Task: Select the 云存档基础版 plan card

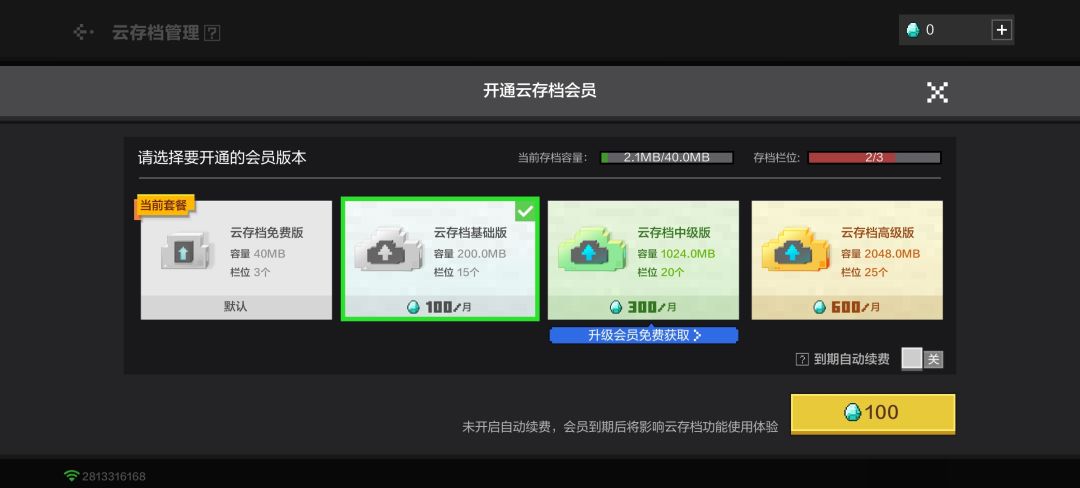Action: coord(440,259)
